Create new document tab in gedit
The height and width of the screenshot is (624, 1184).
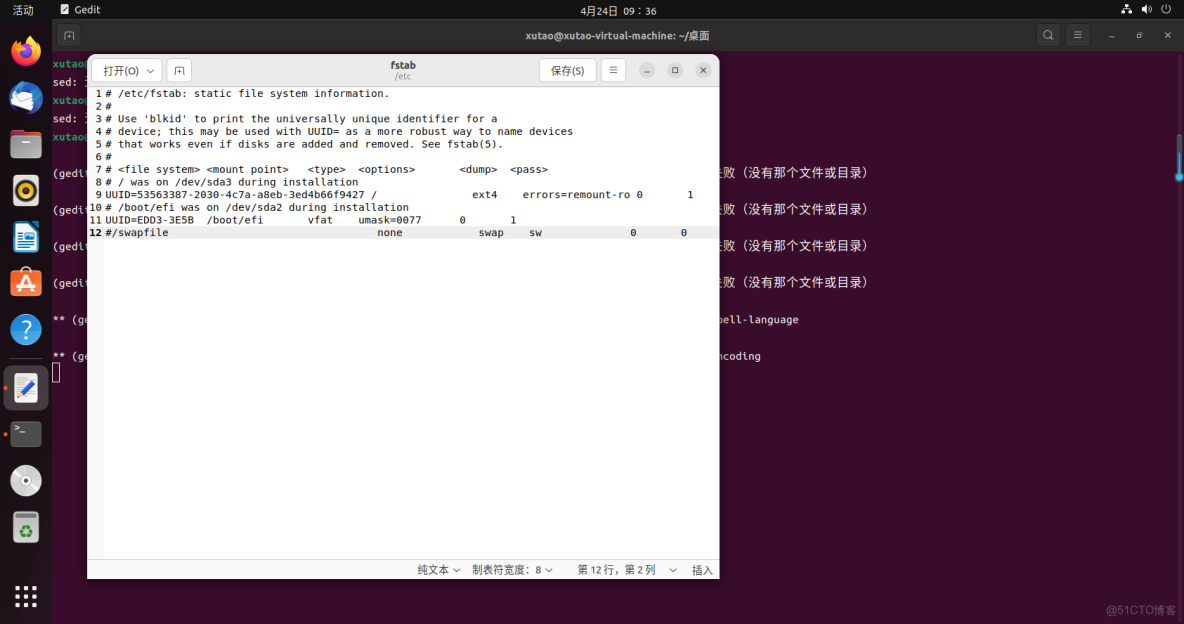coord(179,70)
